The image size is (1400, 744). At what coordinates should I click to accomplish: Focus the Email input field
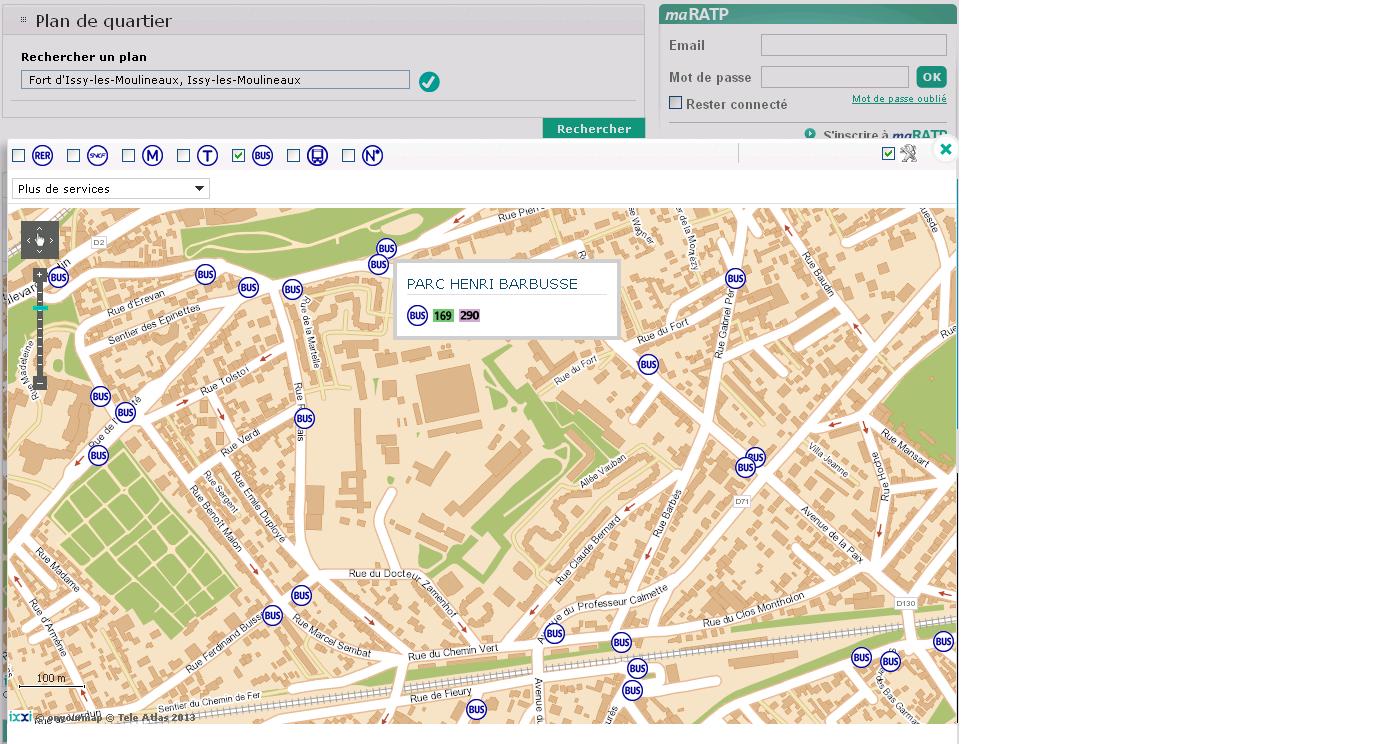854,45
